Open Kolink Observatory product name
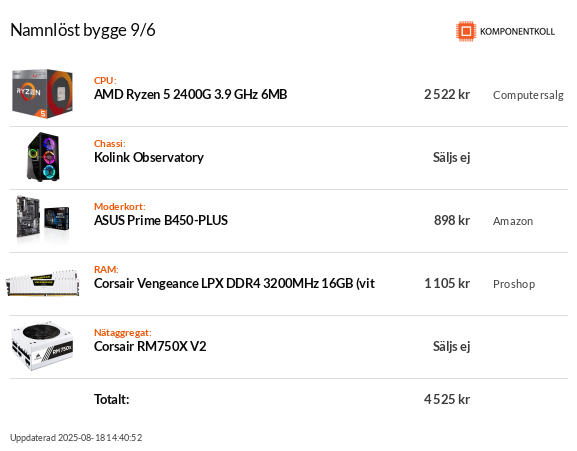Screen dimensions: 577x451 [x=149, y=157]
